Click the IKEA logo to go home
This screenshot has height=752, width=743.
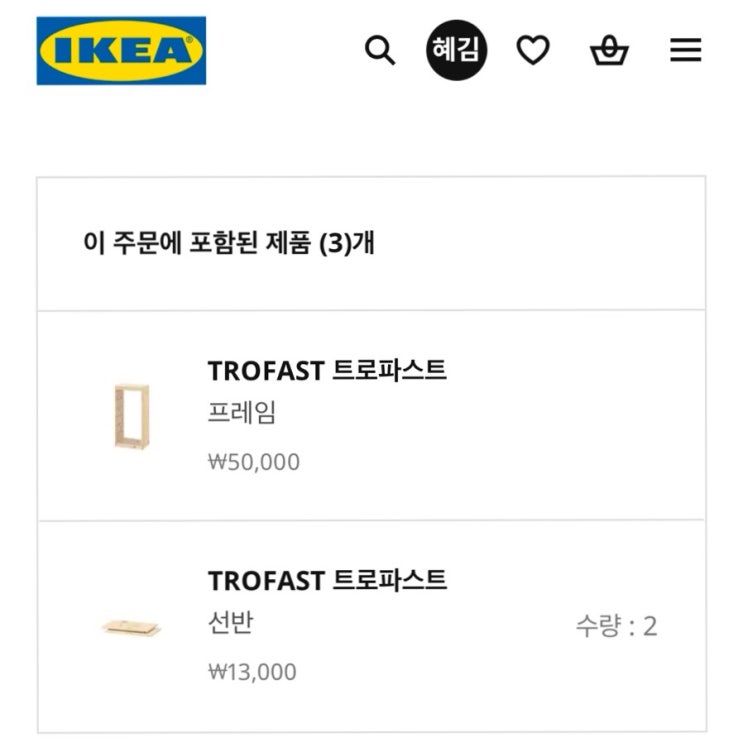(121, 50)
